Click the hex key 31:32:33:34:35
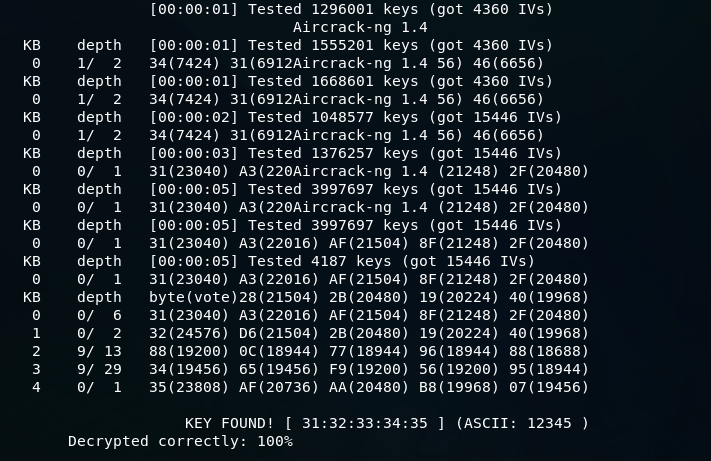 coord(365,423)
